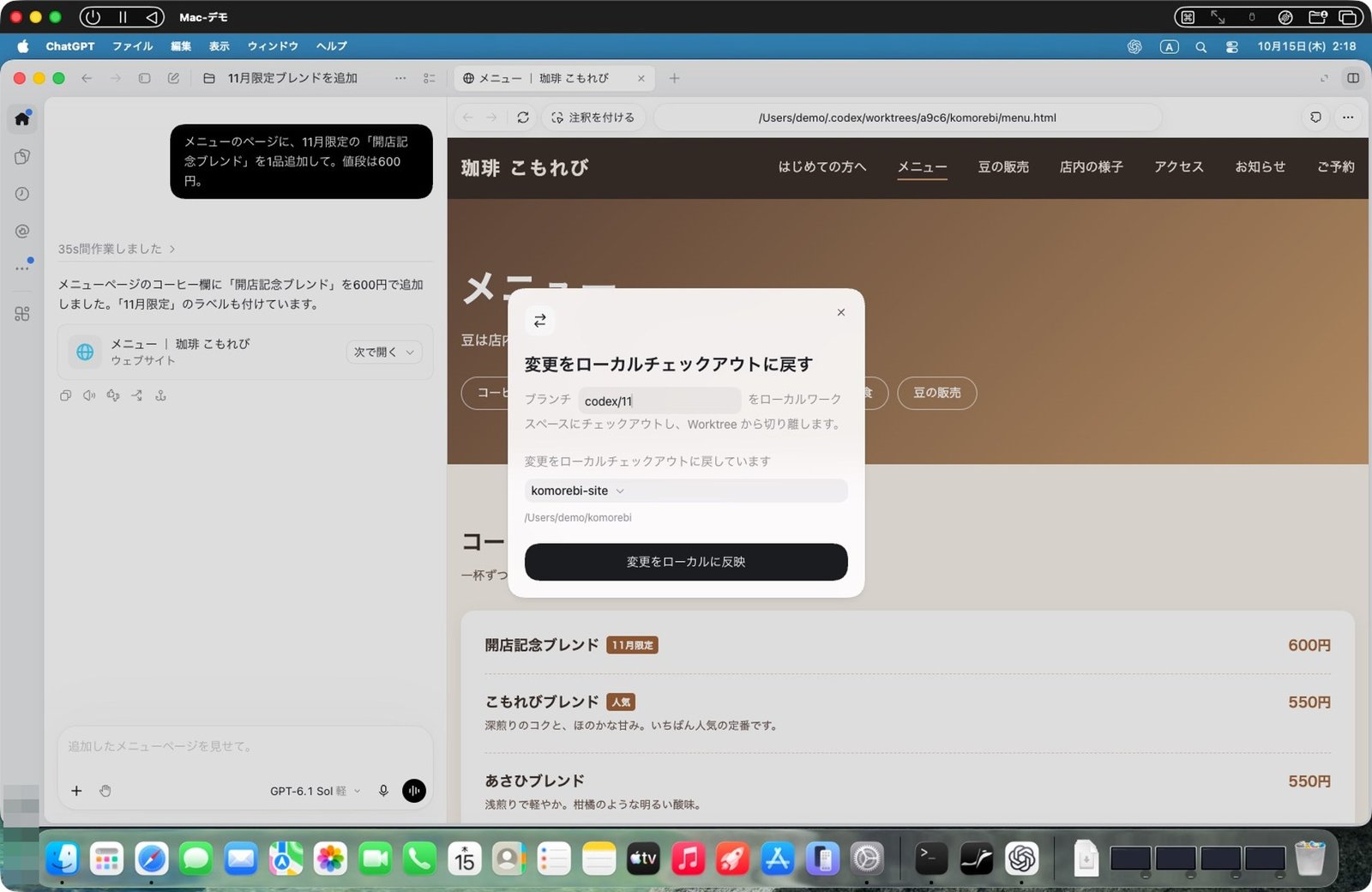Select the 豆の販売 nav item

tap(1003, 167)
